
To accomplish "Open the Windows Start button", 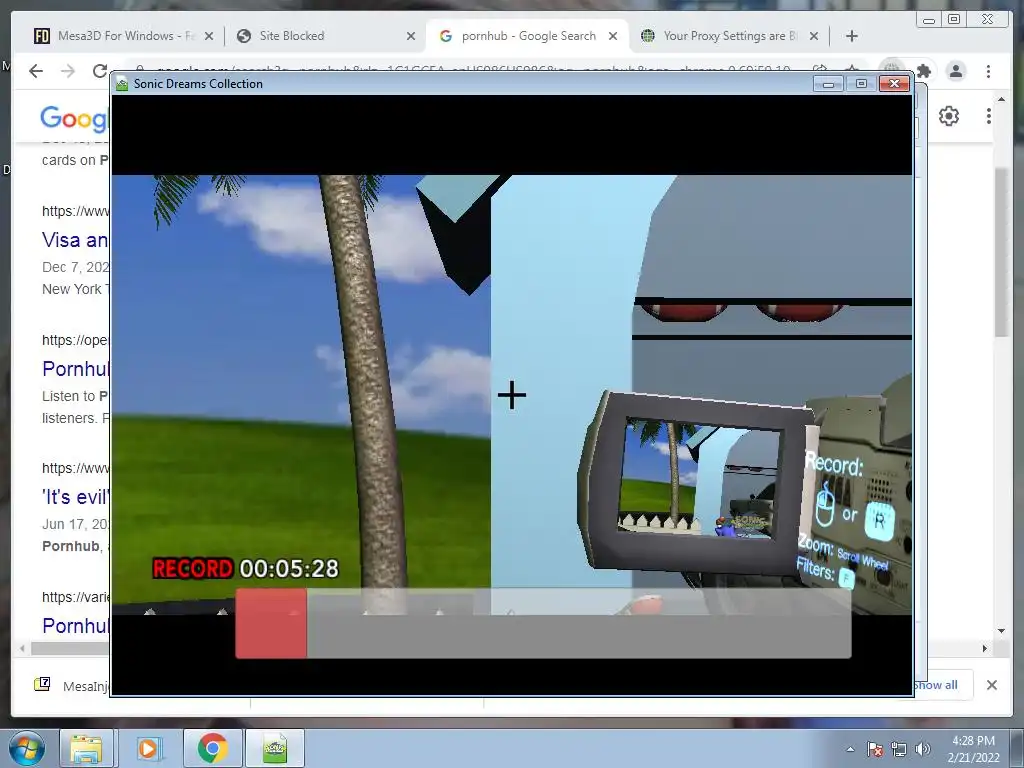I will (x=27, y=748).
